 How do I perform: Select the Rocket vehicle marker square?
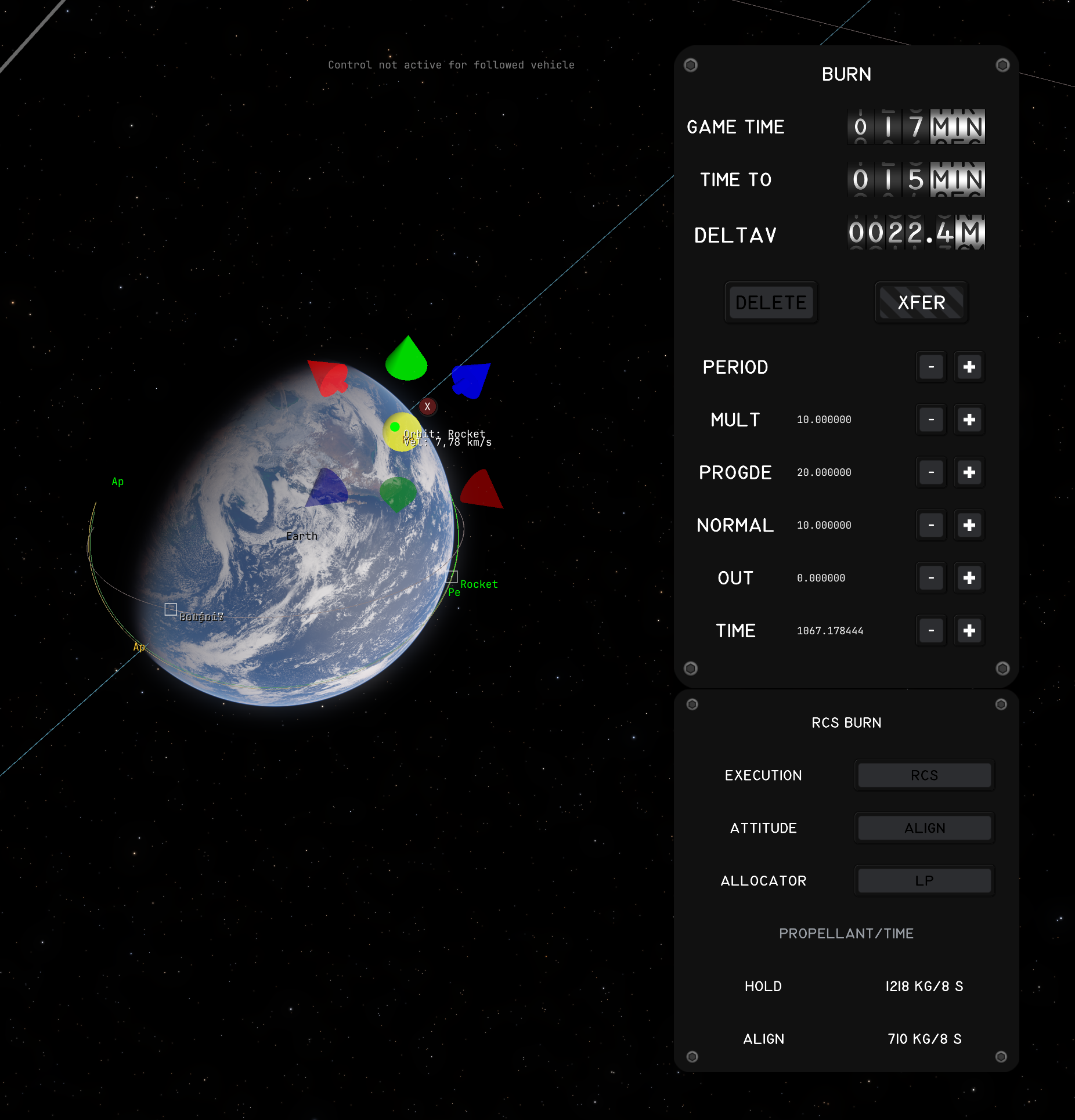tap(452, 577)
